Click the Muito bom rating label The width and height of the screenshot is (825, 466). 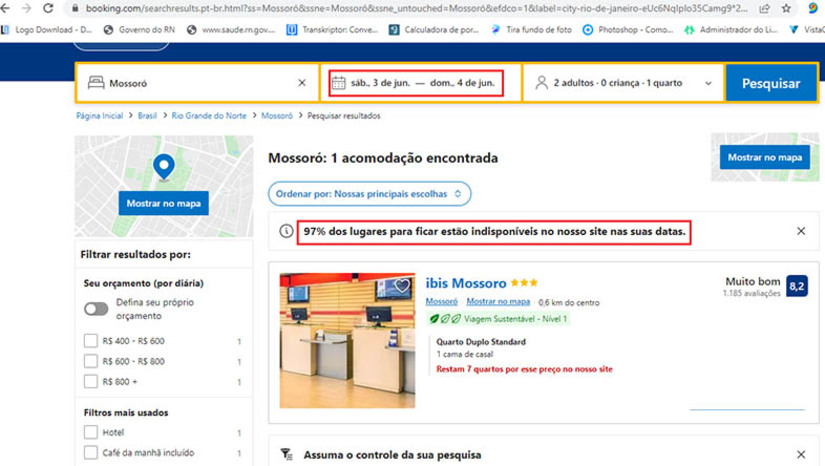[752, 281]
